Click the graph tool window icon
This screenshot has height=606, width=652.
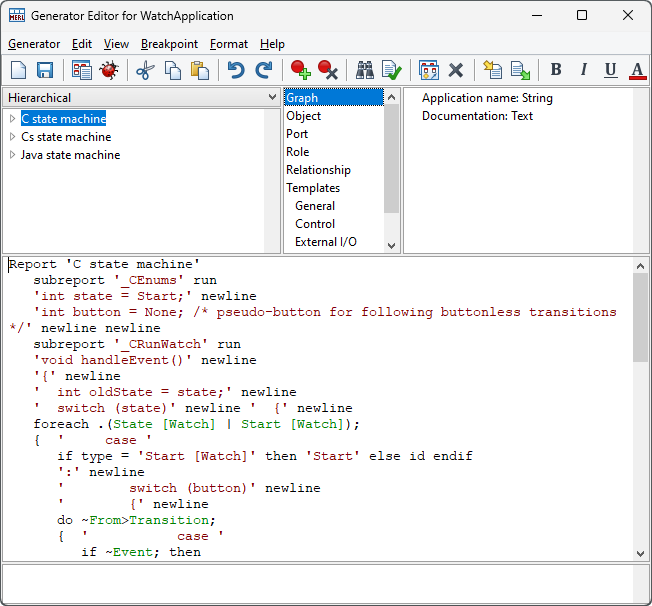[x=429, y=70]
